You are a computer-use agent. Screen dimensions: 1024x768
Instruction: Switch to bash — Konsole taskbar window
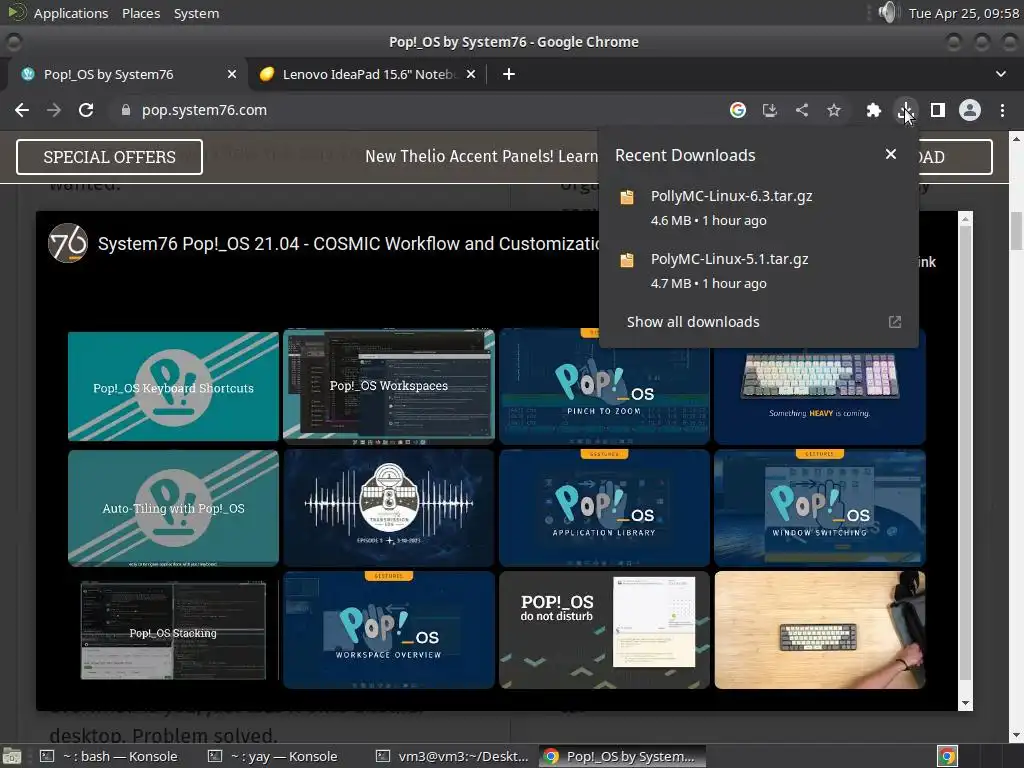pos(110,756)
